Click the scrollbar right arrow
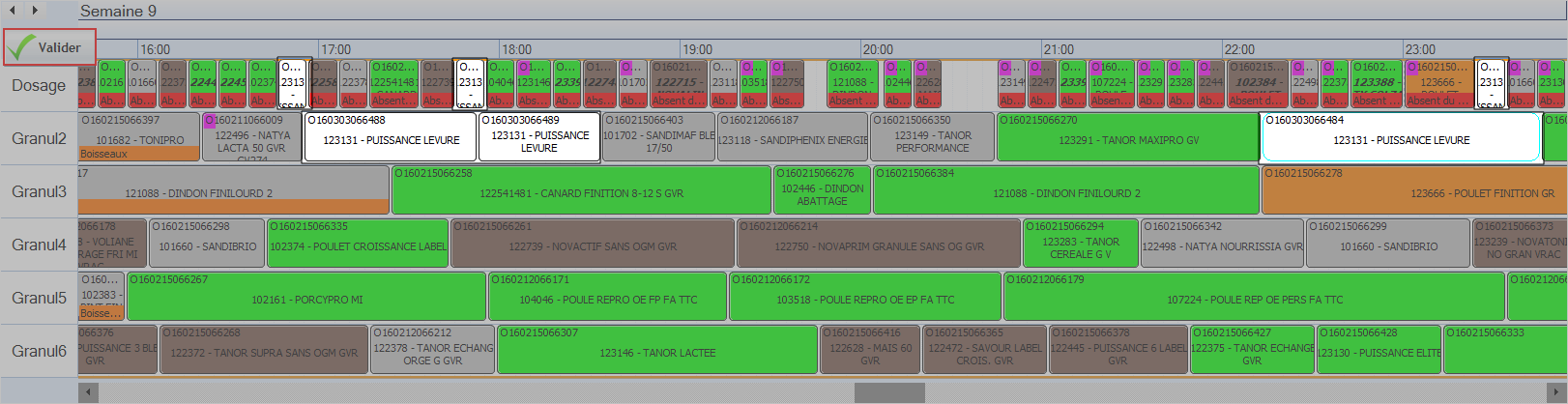Screen dimensions: 1568x404 1557,392
